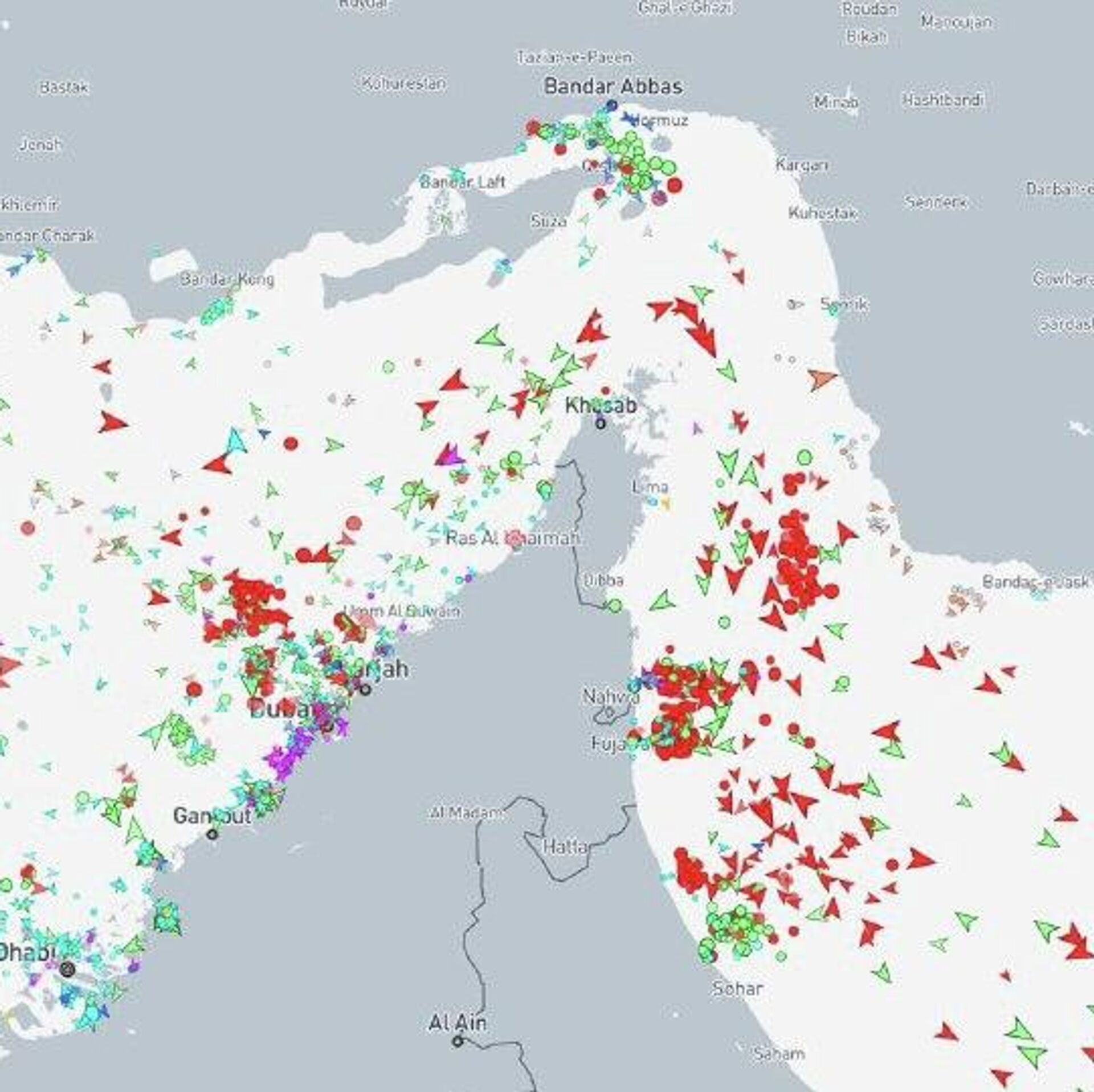Click the Bandar Abbas port marker dot

click(611, 105)
